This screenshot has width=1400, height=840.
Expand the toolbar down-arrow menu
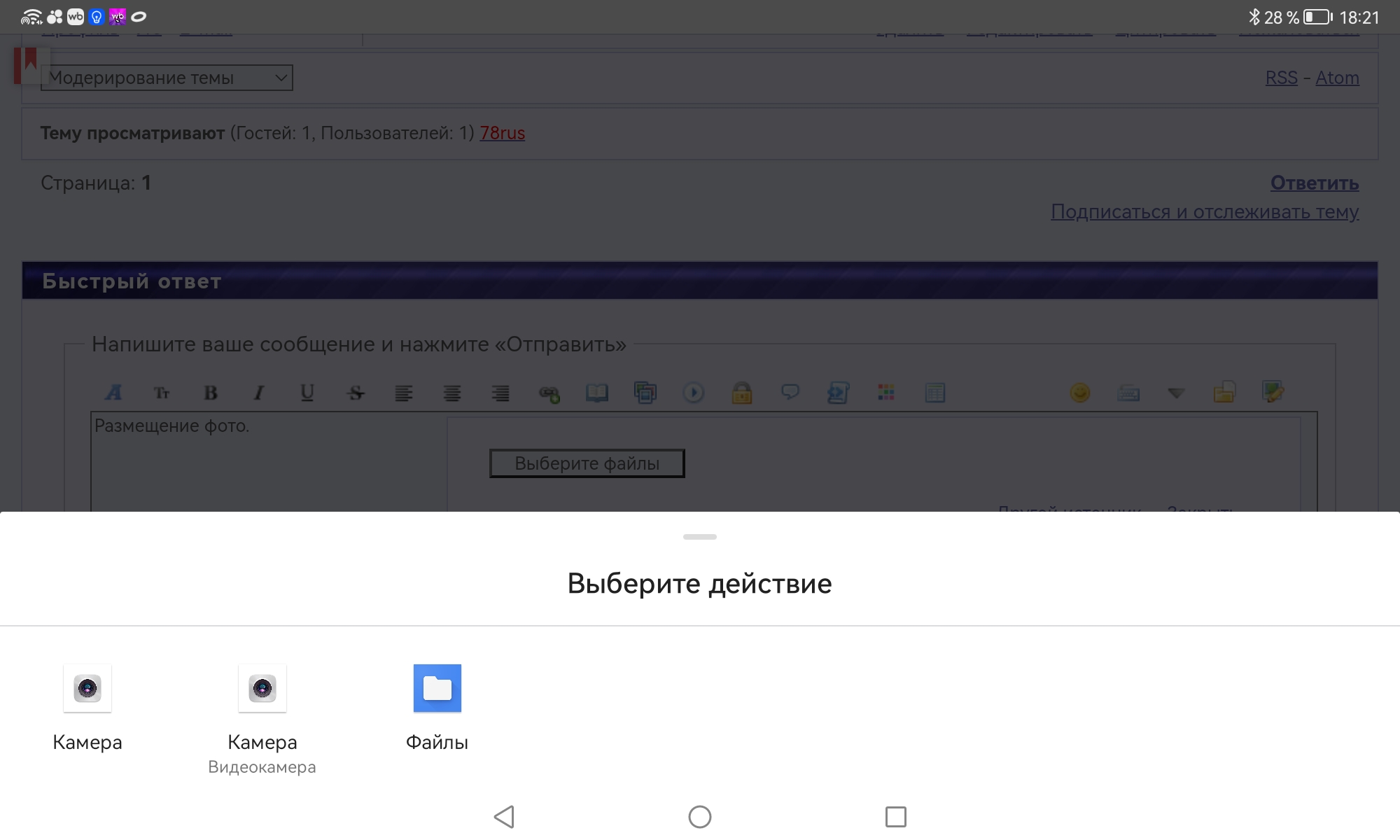[x=1176, y=393]
